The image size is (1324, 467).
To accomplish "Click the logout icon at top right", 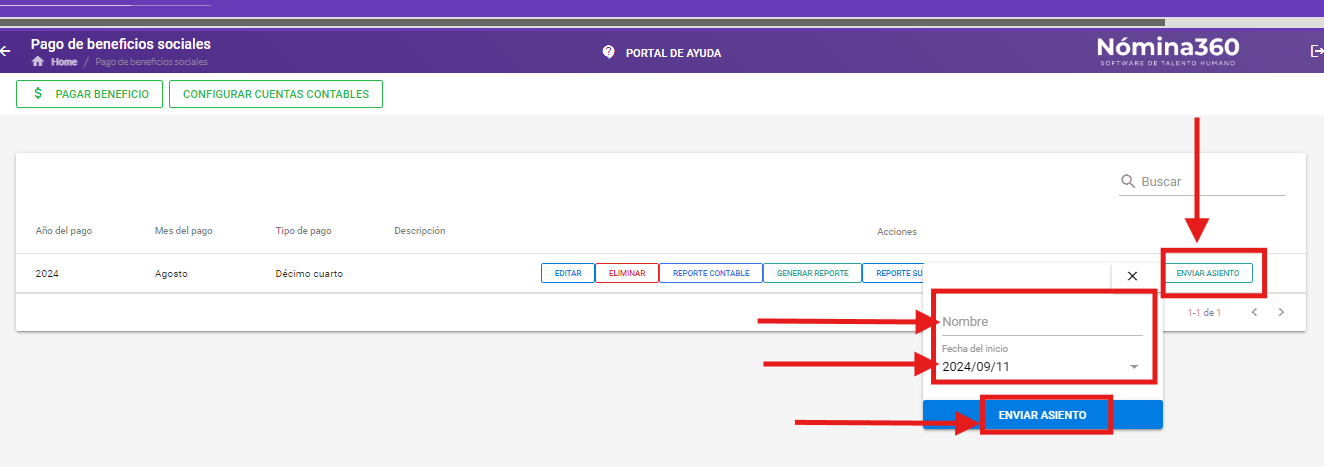I will [x=1316, y=51].
